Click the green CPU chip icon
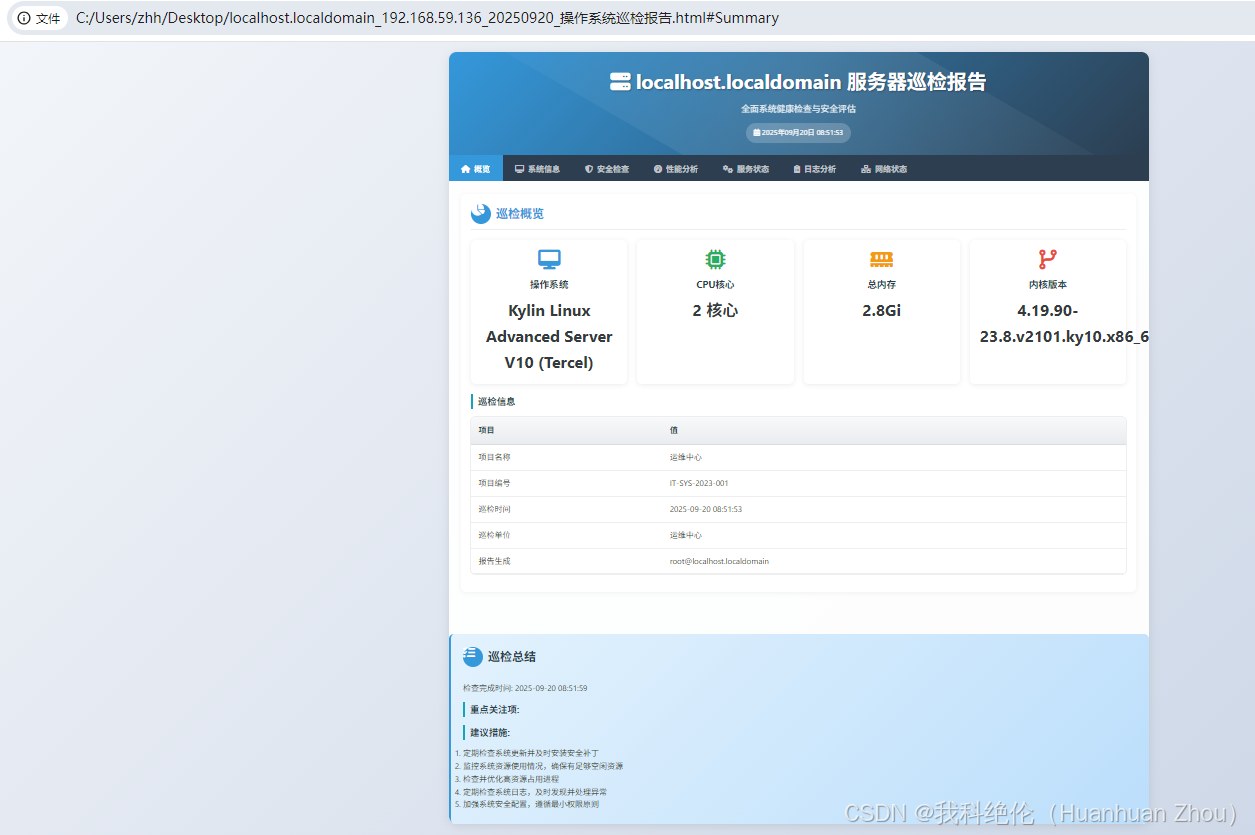 (715, 260)
